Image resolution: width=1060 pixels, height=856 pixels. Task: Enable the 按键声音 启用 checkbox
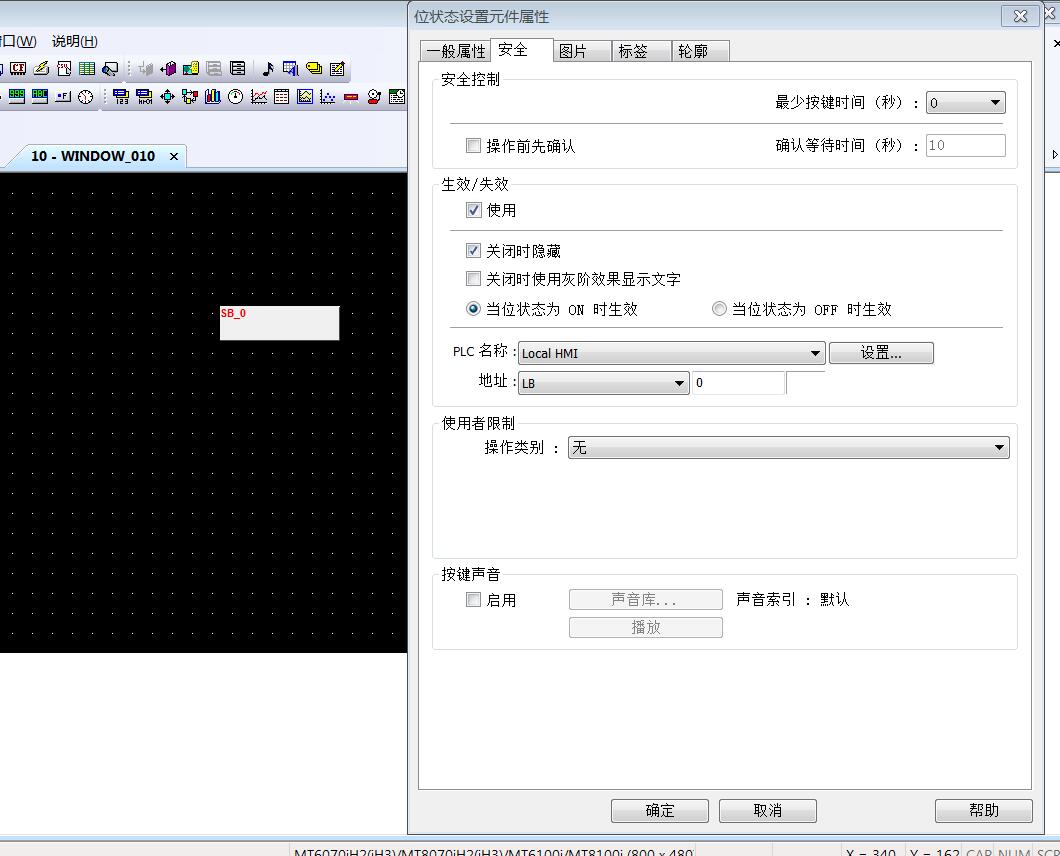coord(474,600)
